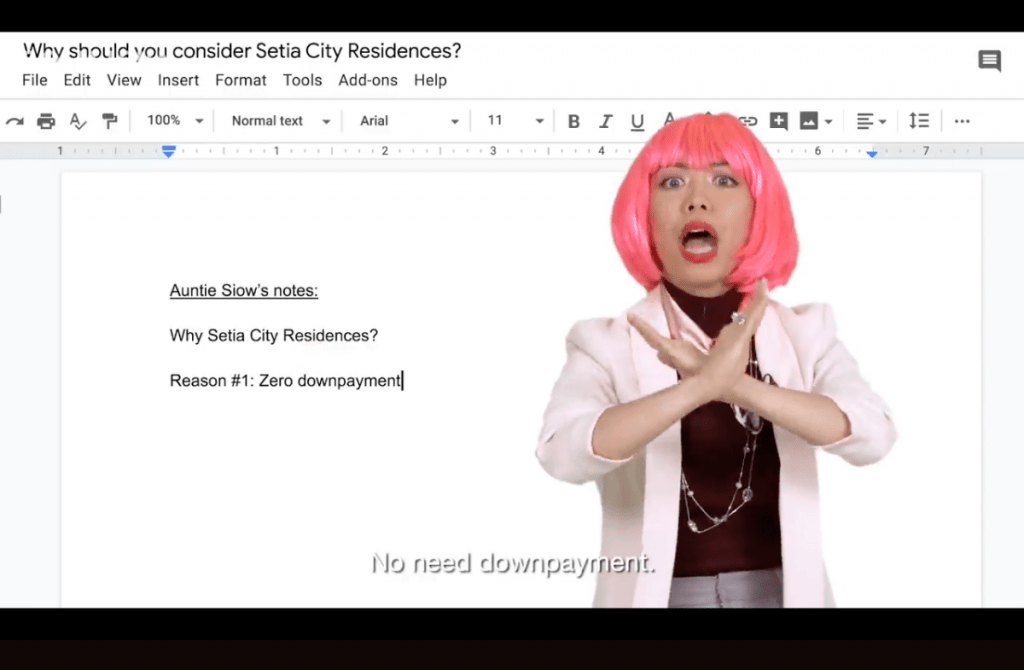Open the 100% zoom dropdown

point(175,121)
